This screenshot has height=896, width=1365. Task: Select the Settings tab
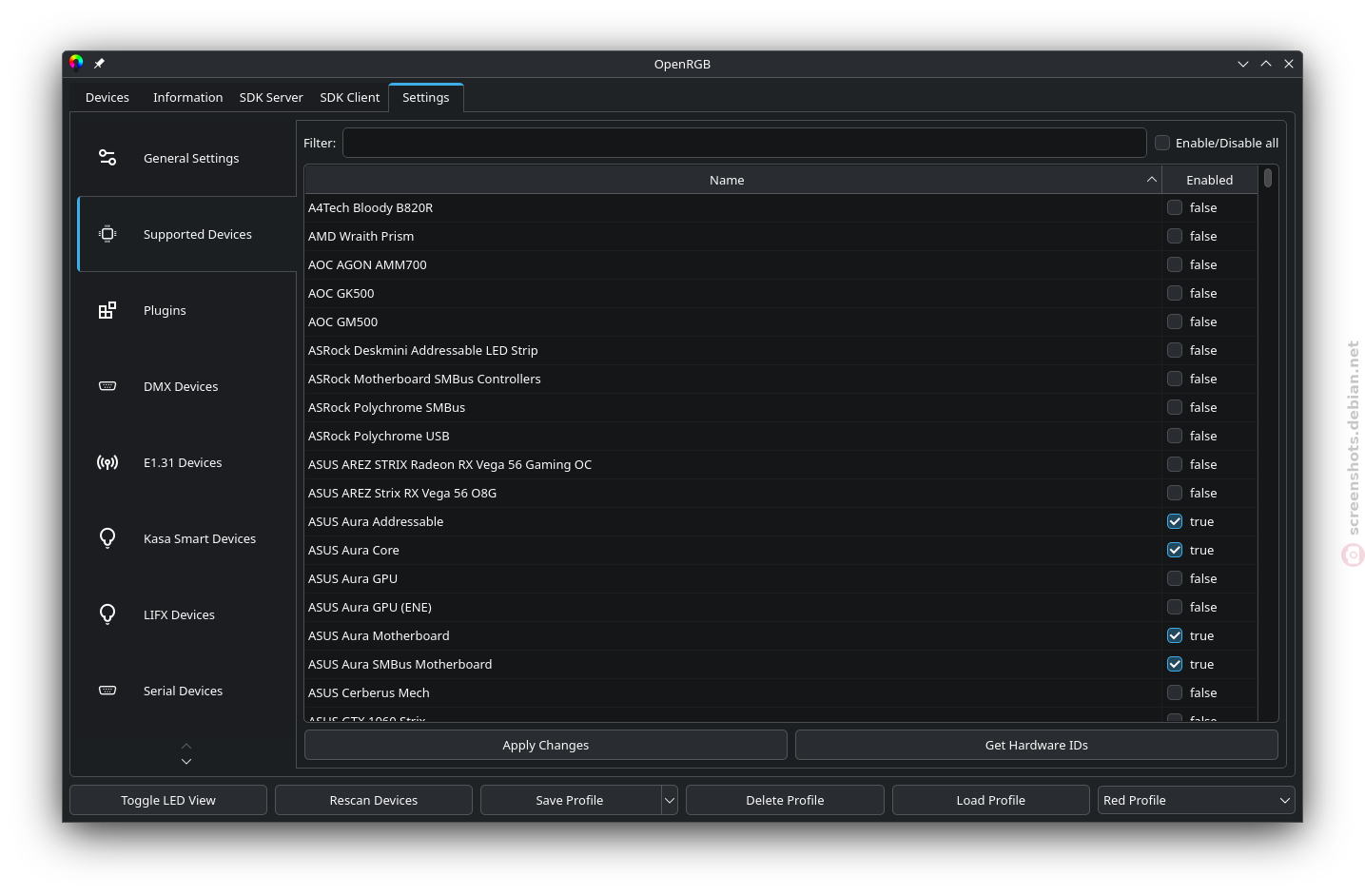[x=425, y=97]
